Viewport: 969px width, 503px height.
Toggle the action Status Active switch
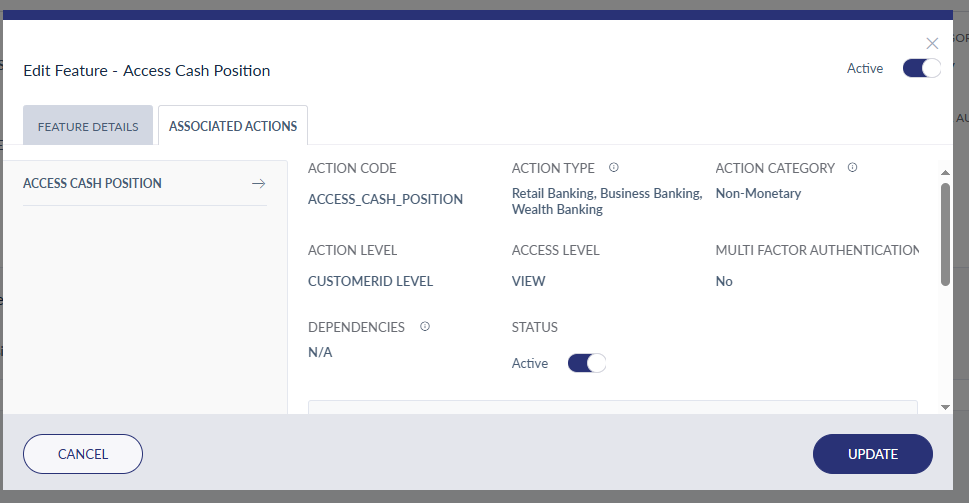pos(586,363)
